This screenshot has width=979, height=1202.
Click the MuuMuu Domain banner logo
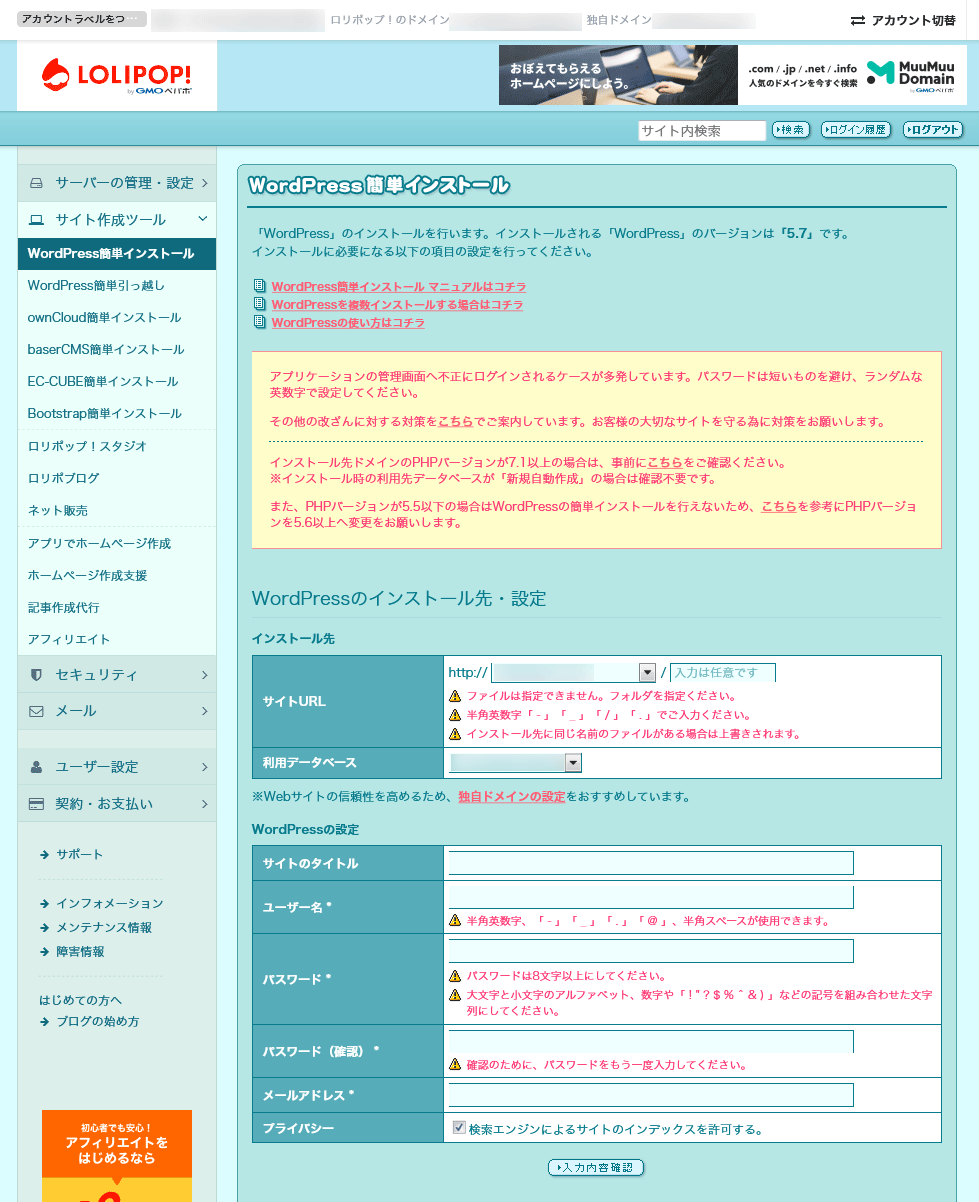click(x=911, y=75)
